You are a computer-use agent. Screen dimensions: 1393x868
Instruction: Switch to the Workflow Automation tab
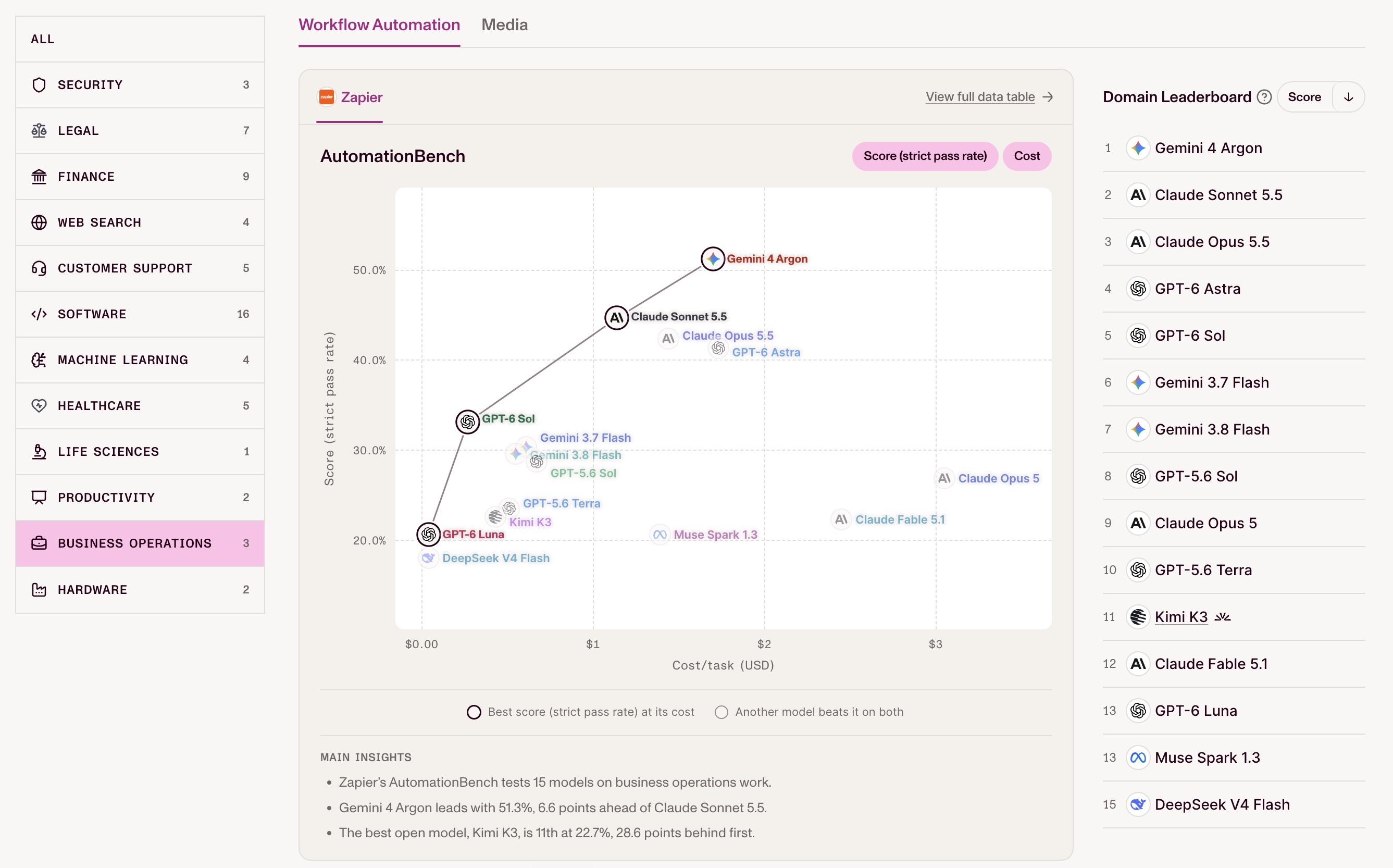click(x=379, y=24)
